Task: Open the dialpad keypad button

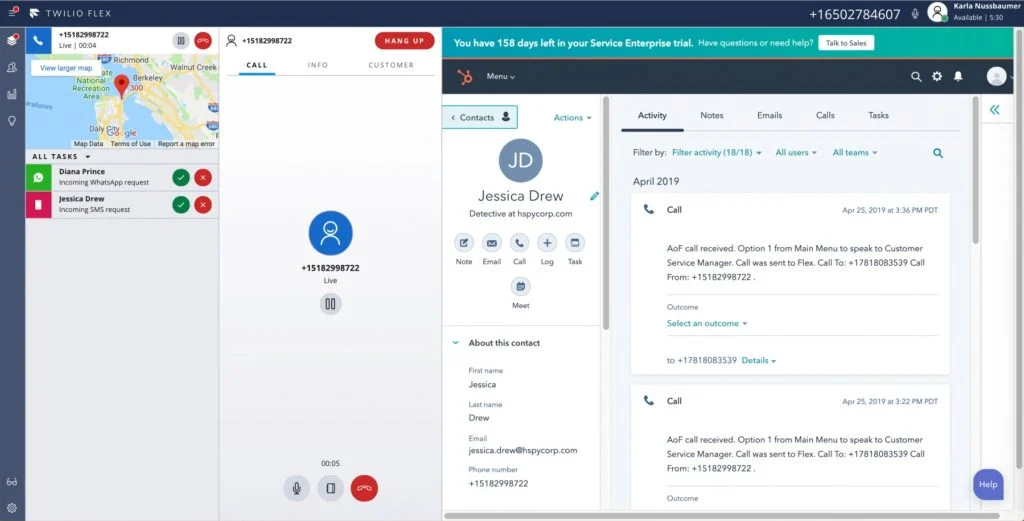Action: coord(330,488)
